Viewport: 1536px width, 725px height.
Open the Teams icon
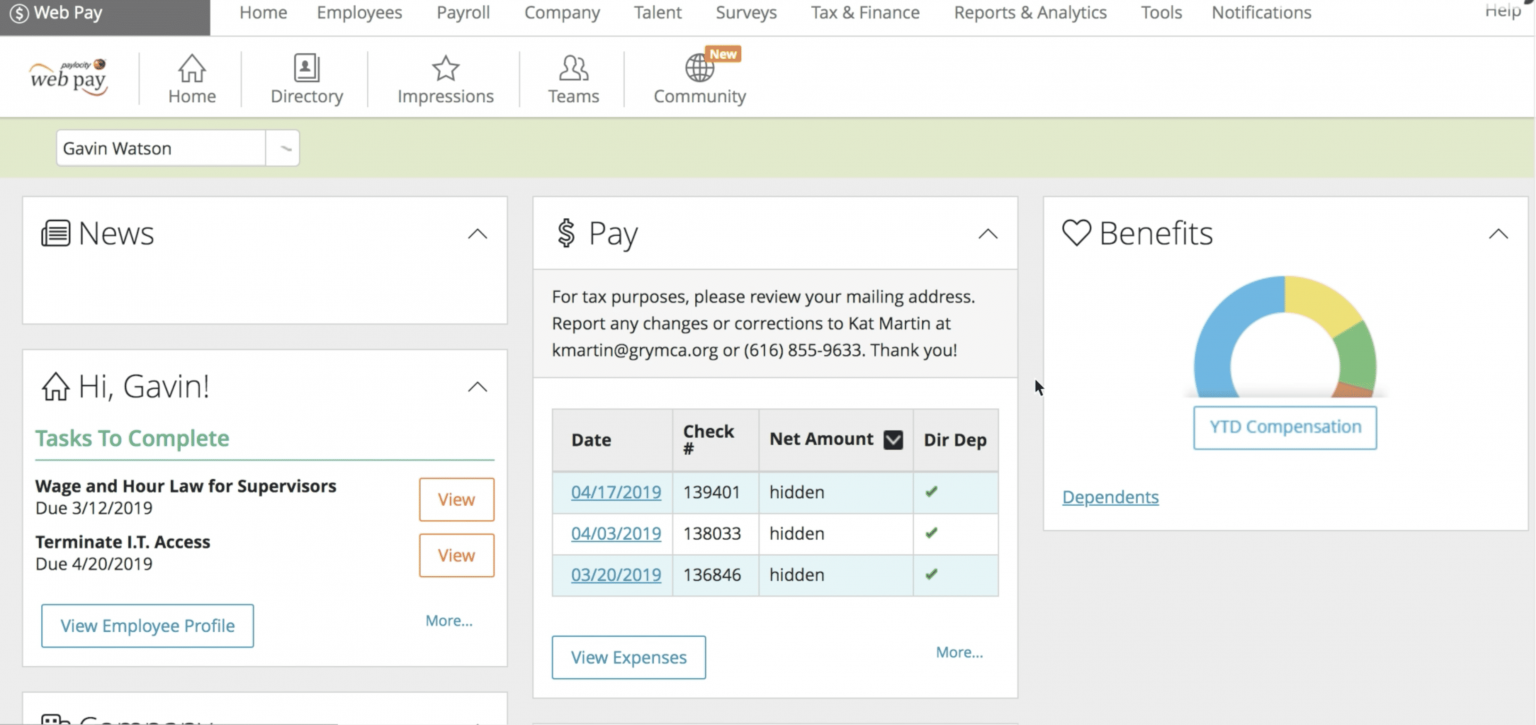[573, 69]
